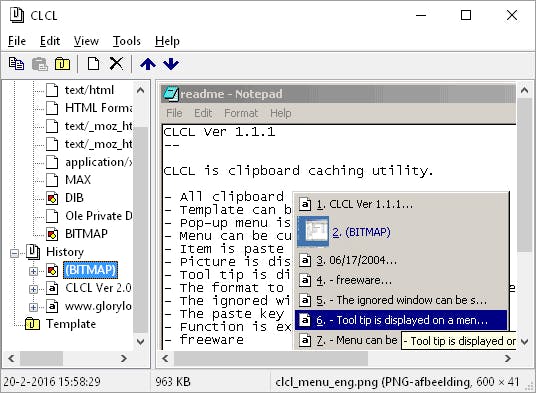Click the yellow folder toolbar icon
The height and width of the screenshot is (393, 536).
coord(62,64)
